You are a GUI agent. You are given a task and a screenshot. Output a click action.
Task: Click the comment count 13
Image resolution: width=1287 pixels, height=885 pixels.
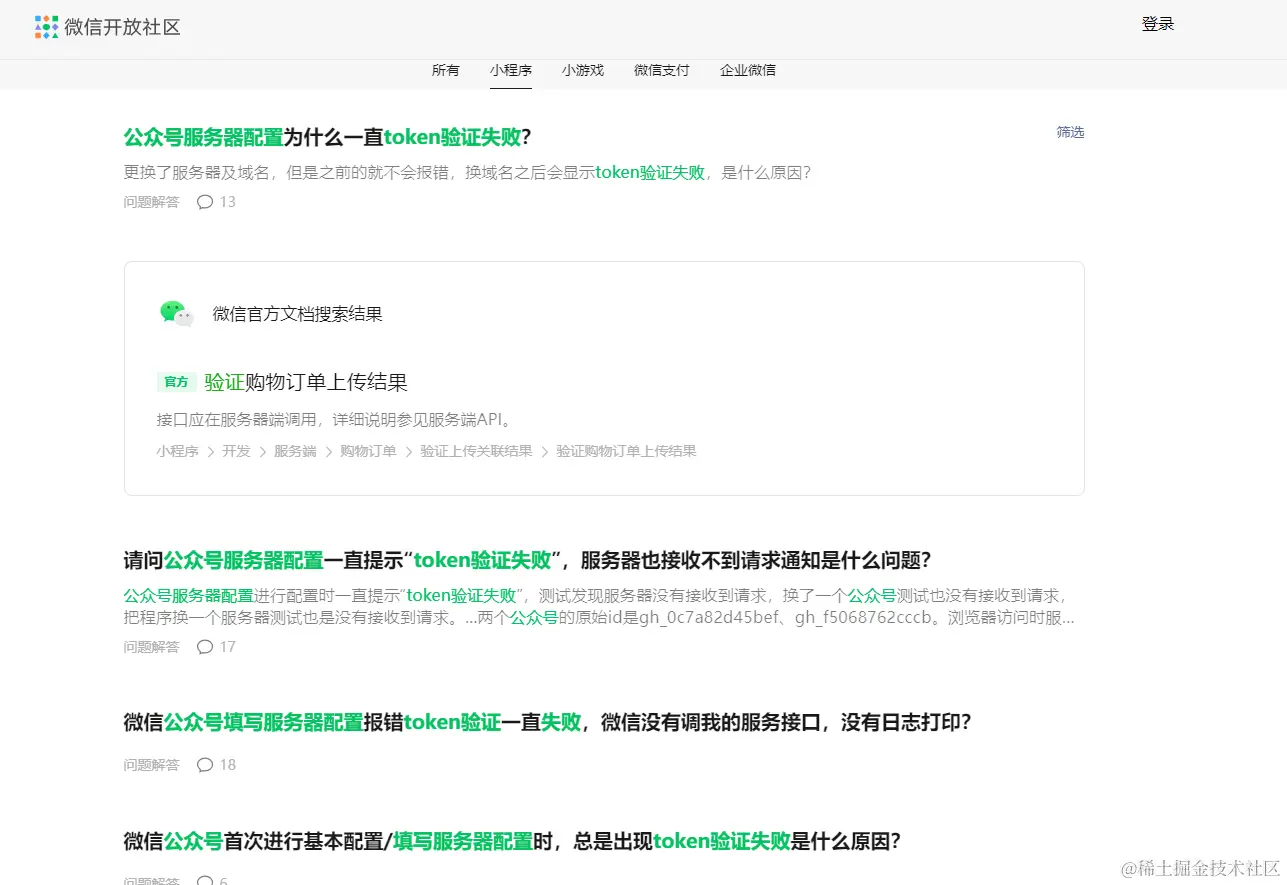point(228,202)
